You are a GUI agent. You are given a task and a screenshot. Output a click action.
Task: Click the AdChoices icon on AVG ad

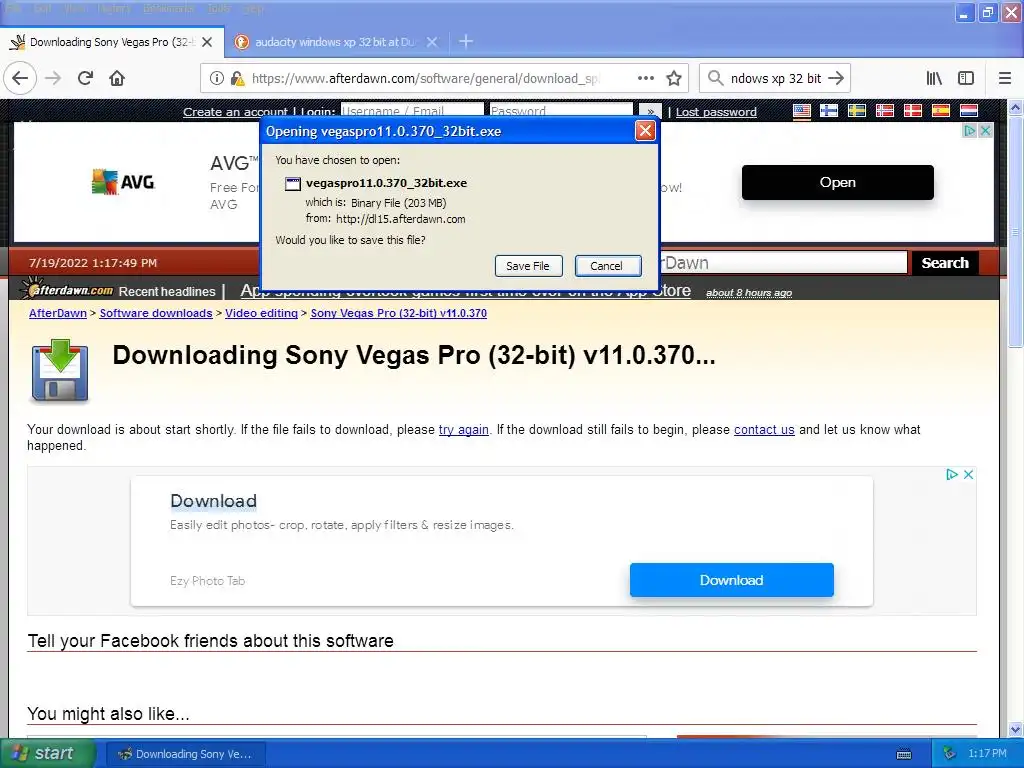970,131
